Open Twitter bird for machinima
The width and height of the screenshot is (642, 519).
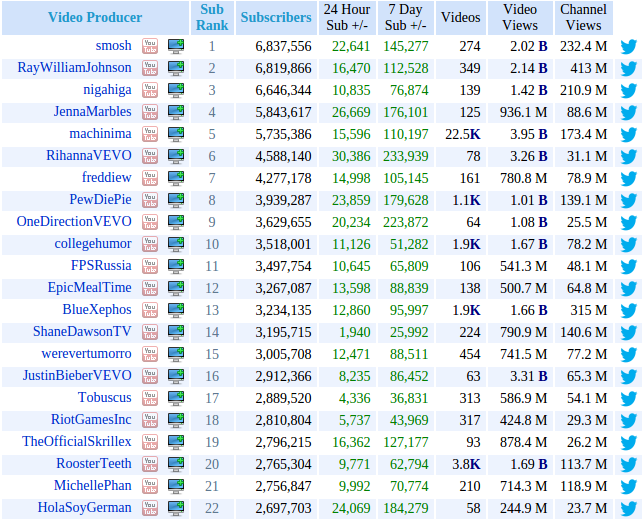coord(628,135)
